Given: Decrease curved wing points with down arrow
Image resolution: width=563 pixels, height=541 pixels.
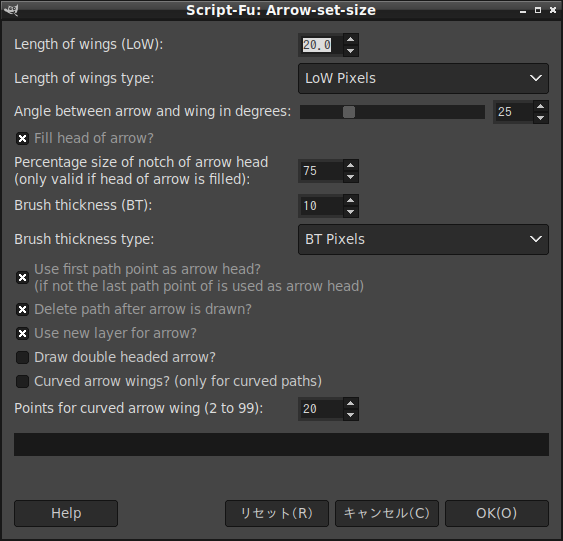Looking at the screenshot, I should 350,415.
